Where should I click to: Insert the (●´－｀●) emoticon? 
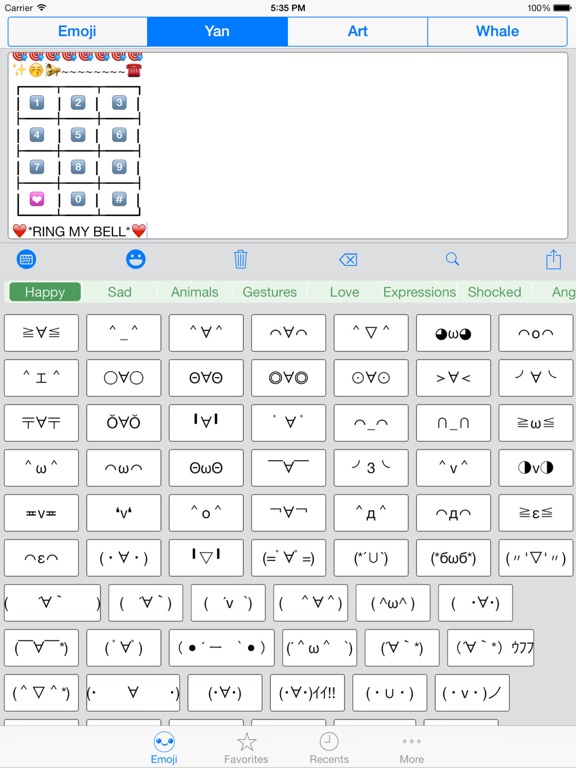point(221,648)
